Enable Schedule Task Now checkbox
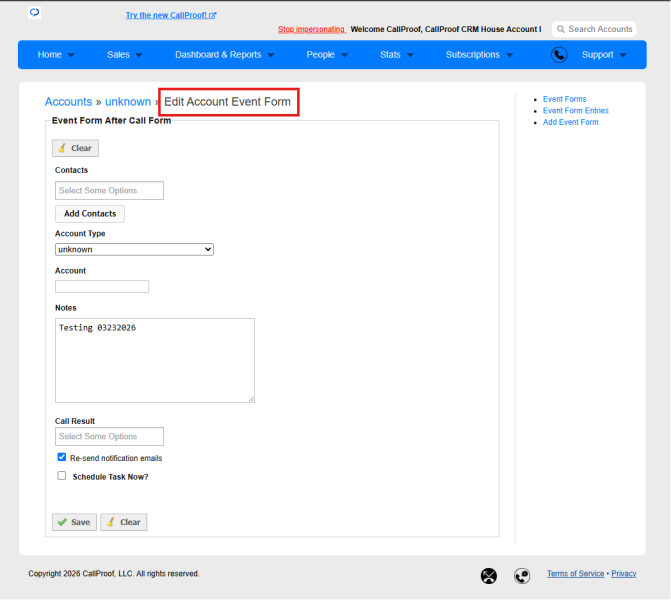 coord(62,475)
